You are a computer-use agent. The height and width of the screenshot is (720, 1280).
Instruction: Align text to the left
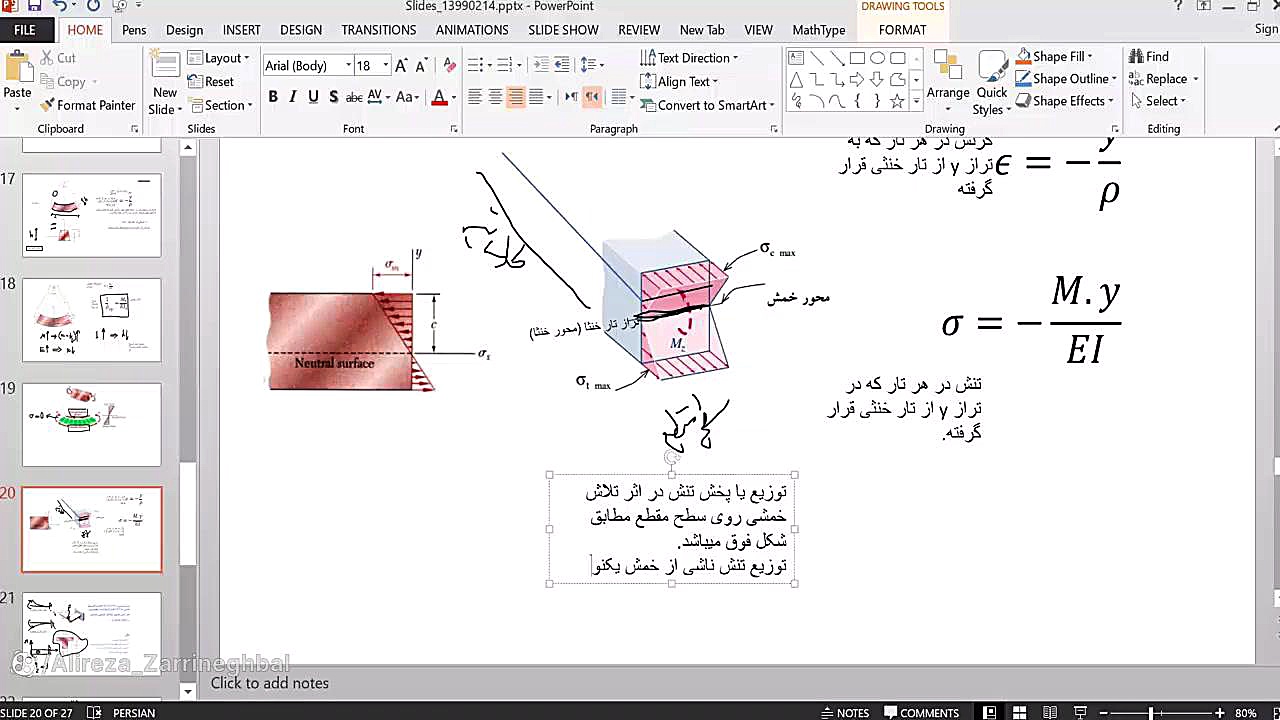click(475, 97)
